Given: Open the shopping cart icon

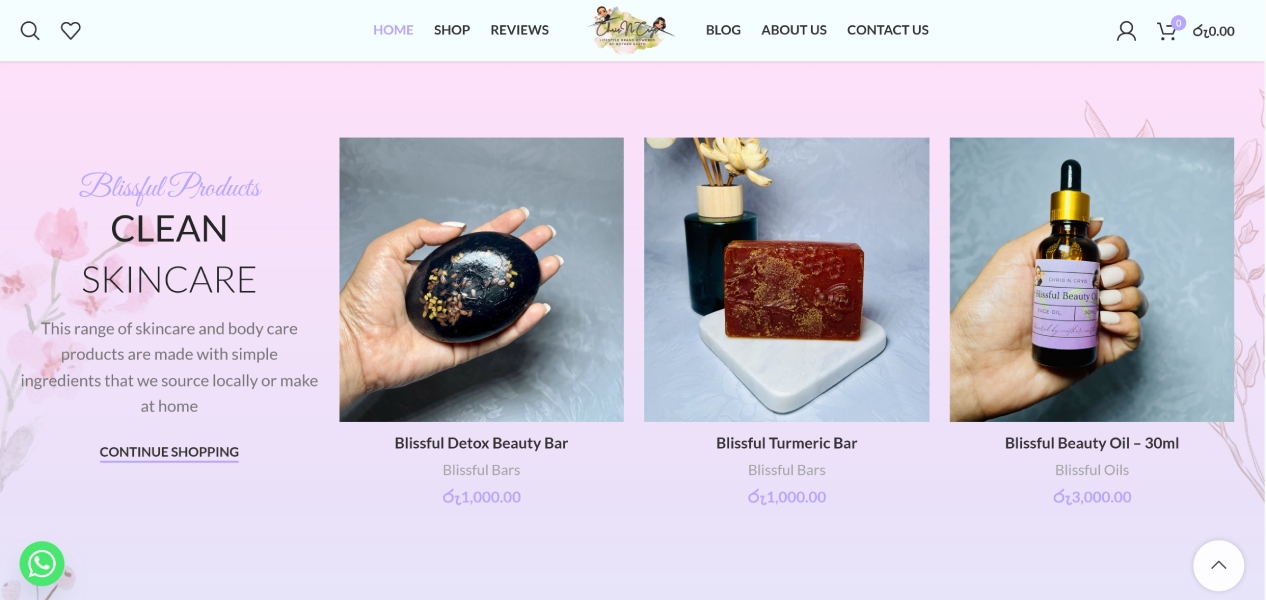Looking at the screenshot, I should 1167,31.
